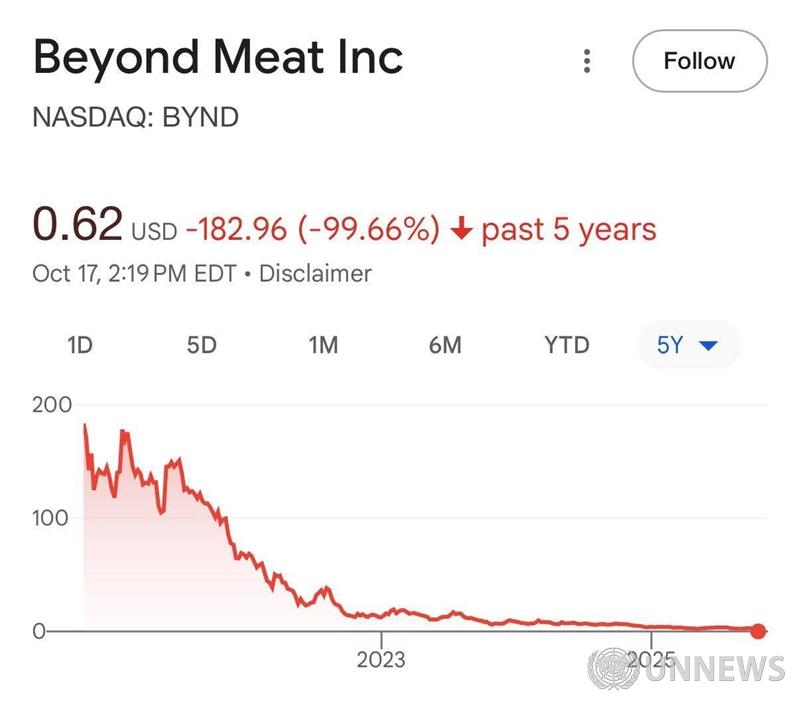Open the three-dot more options menu
The image size is (800, 703).
(587, 61)
